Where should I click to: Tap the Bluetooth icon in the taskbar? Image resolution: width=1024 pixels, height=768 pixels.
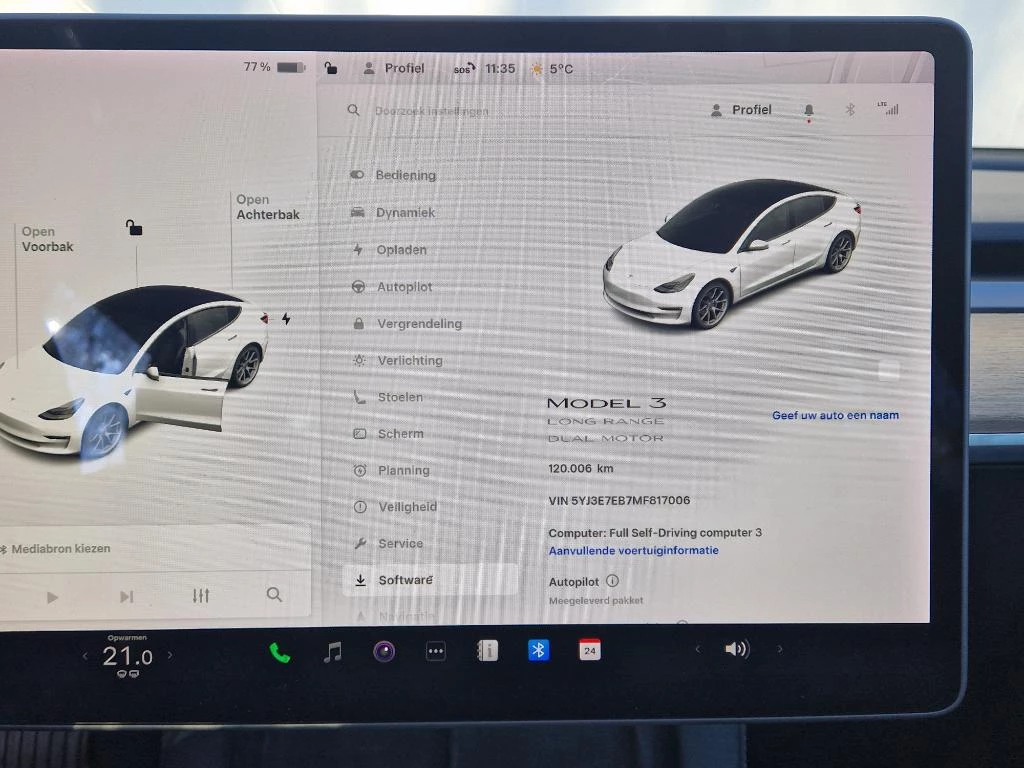point(537,650)
